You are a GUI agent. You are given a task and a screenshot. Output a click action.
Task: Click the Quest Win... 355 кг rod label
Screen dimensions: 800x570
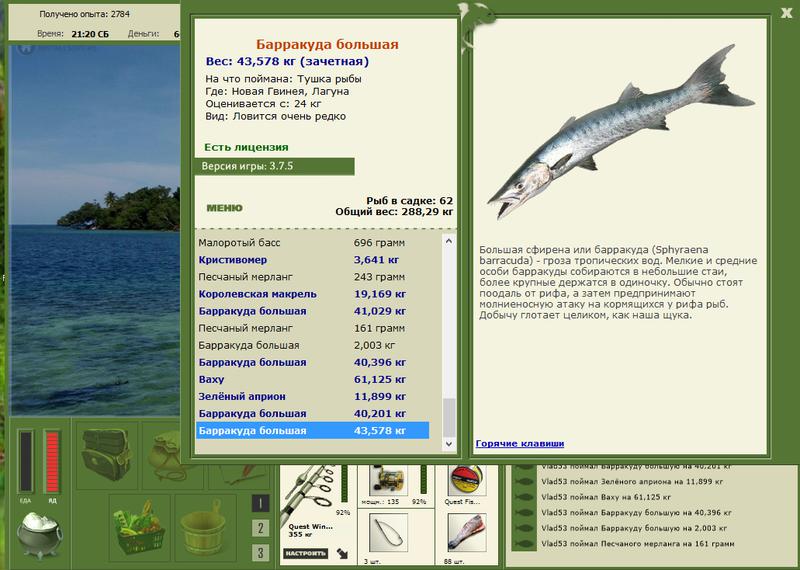coord(310,531)
